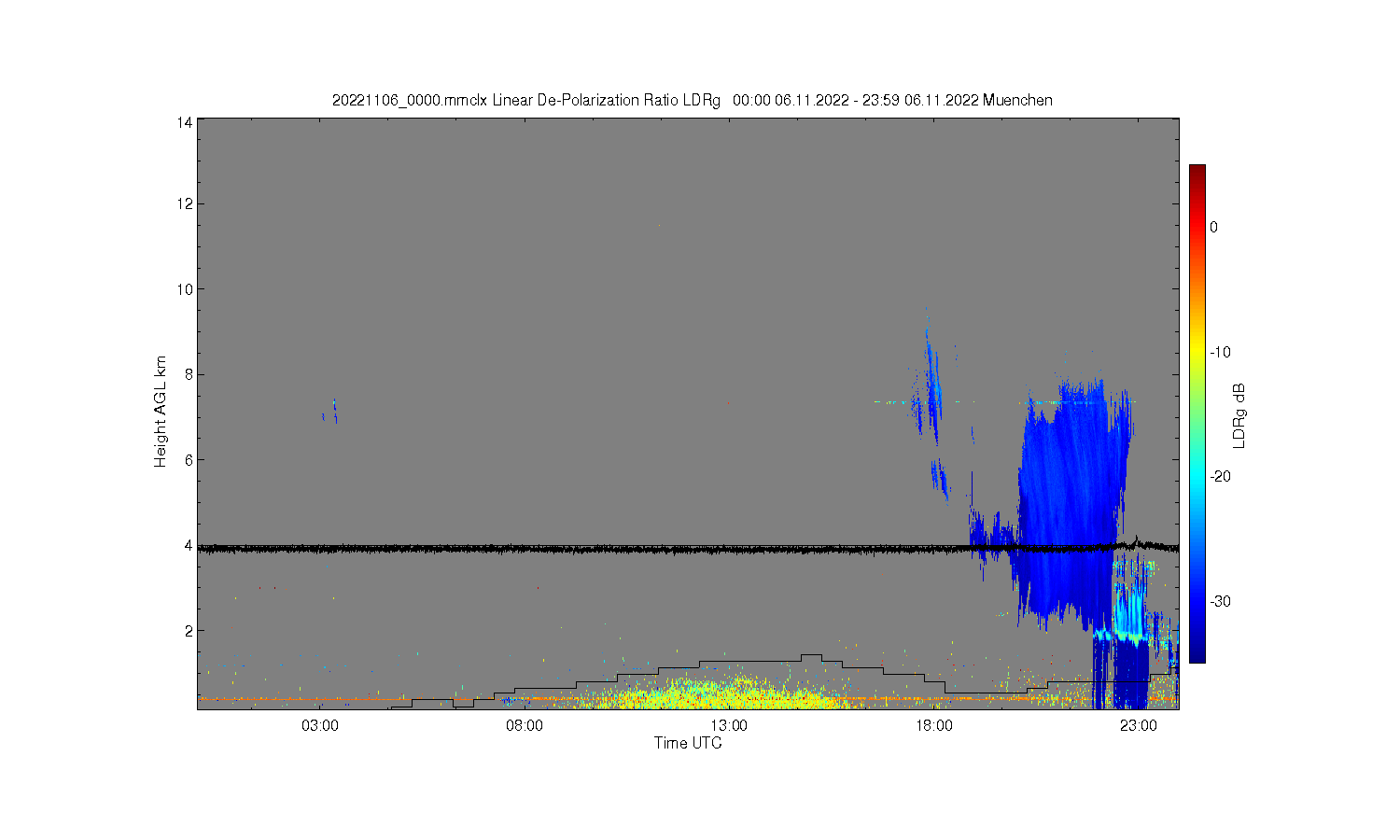Click the height tick label 14
This screenshot has width=1400, height=840.
(185, 122)
